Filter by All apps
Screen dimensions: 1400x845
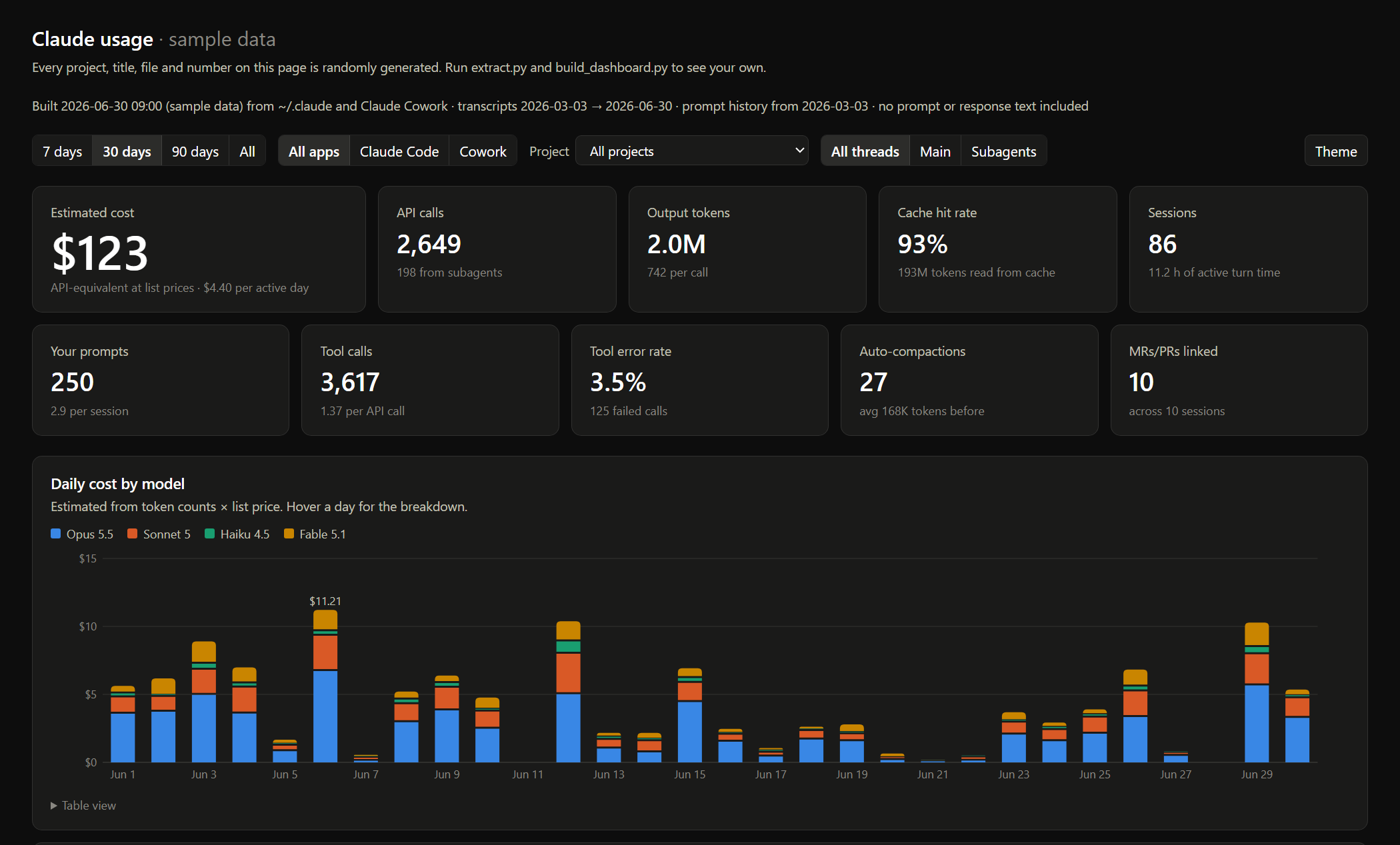coord(314,151)
